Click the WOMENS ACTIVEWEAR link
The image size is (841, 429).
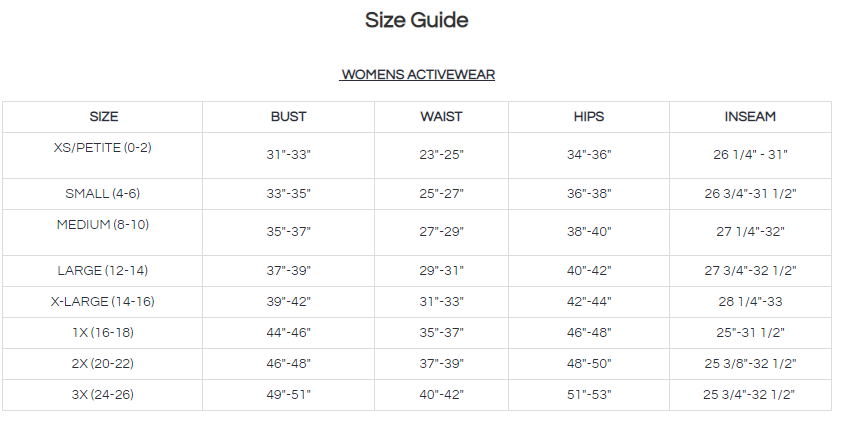(418, 74)
